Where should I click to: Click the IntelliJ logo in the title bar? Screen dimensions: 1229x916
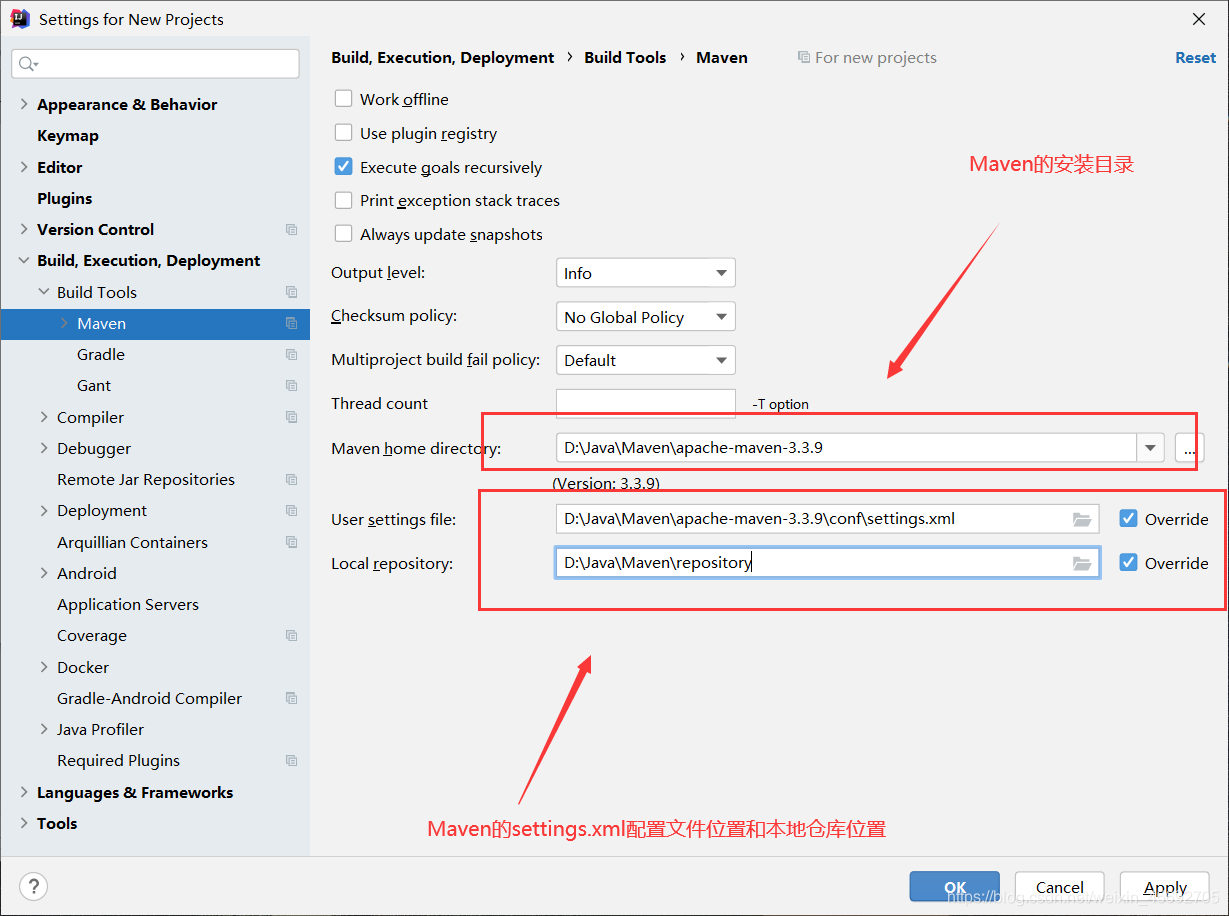[x=20, y=19]
